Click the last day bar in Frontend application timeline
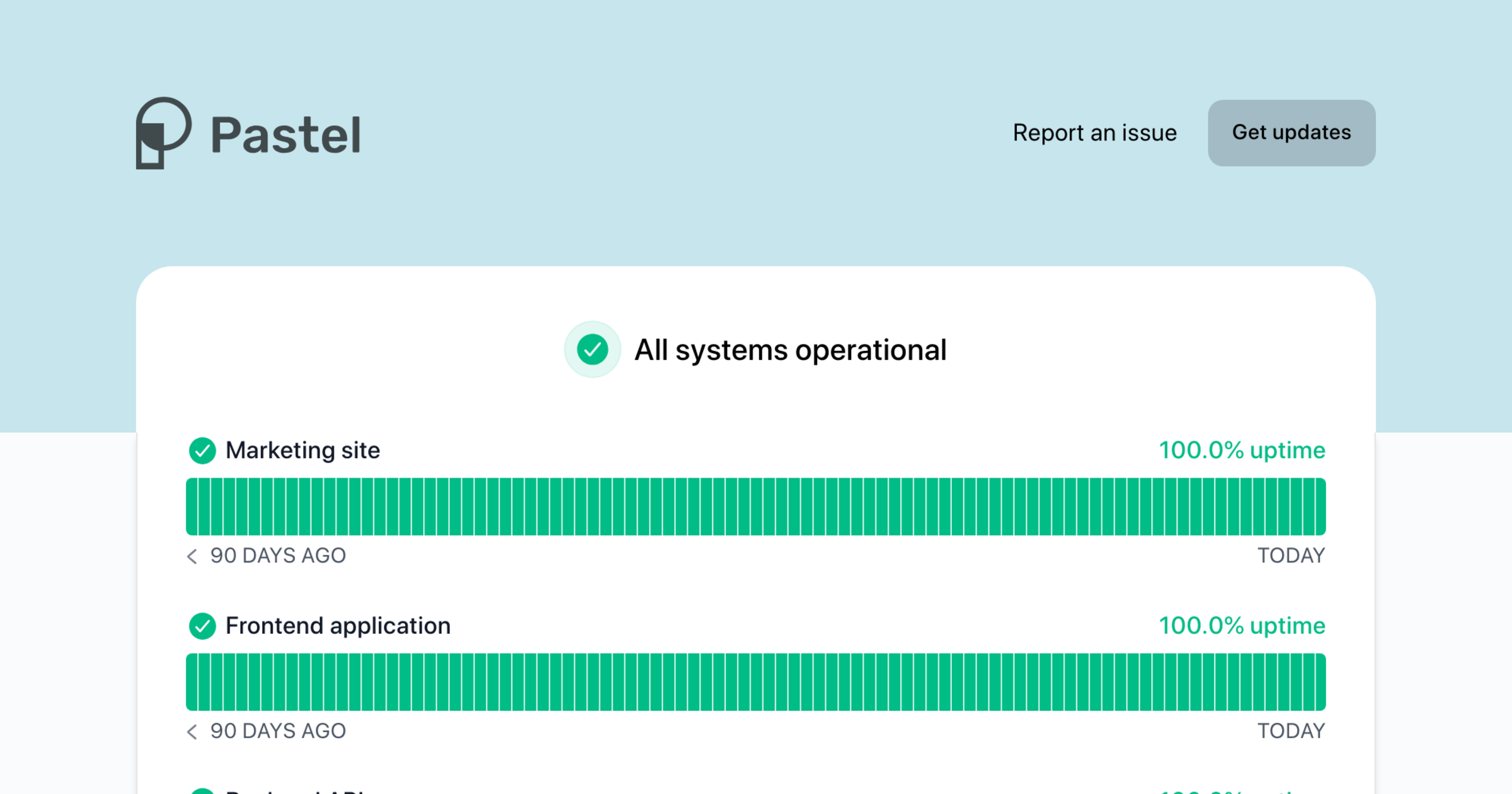Image resolution: width=1512 pixels, height=794 pixels. (1320, 682)
